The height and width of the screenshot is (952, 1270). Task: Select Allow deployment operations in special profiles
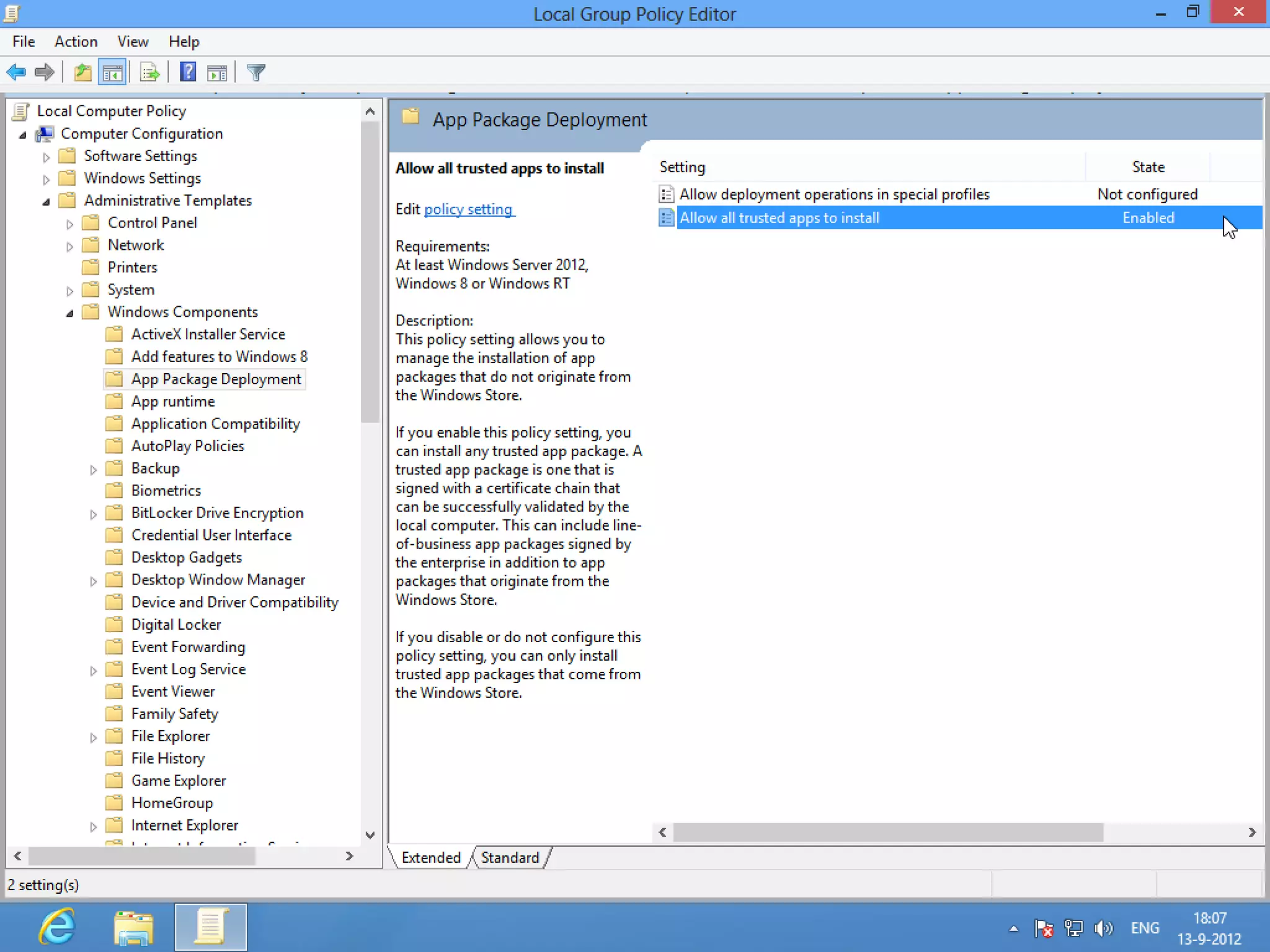833,194
